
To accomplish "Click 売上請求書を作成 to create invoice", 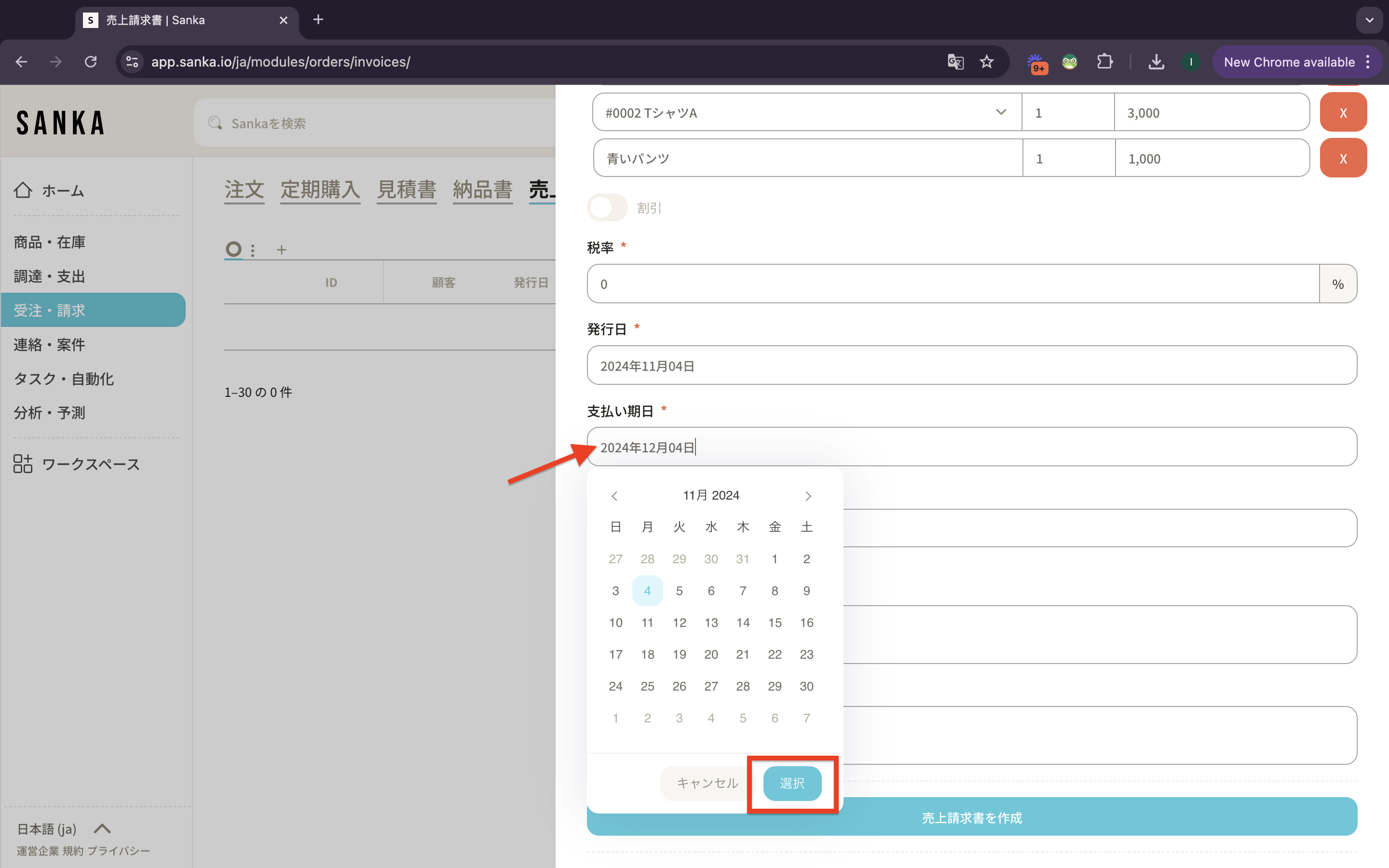I will pos(971,817).
